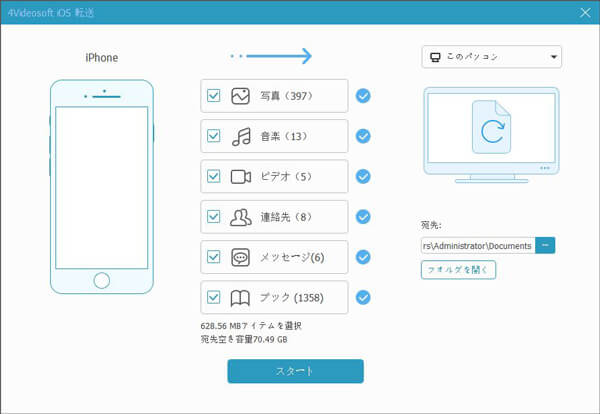Click the 連絡先 (8) label
The height and width of the screenshot is (414, 600).
click(286, 217)
